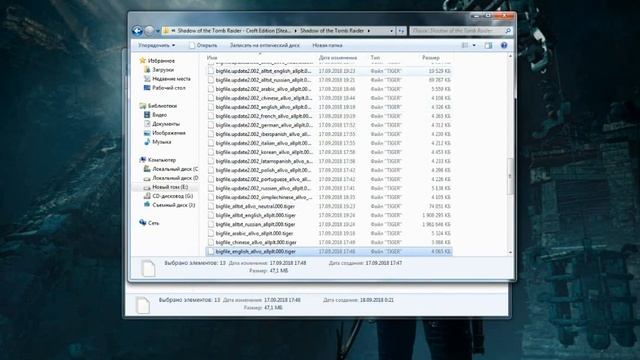640x360 pixels.
Task: Select file bigfile.update2.002_latamspanish_allvo
Action: point(329,161)
